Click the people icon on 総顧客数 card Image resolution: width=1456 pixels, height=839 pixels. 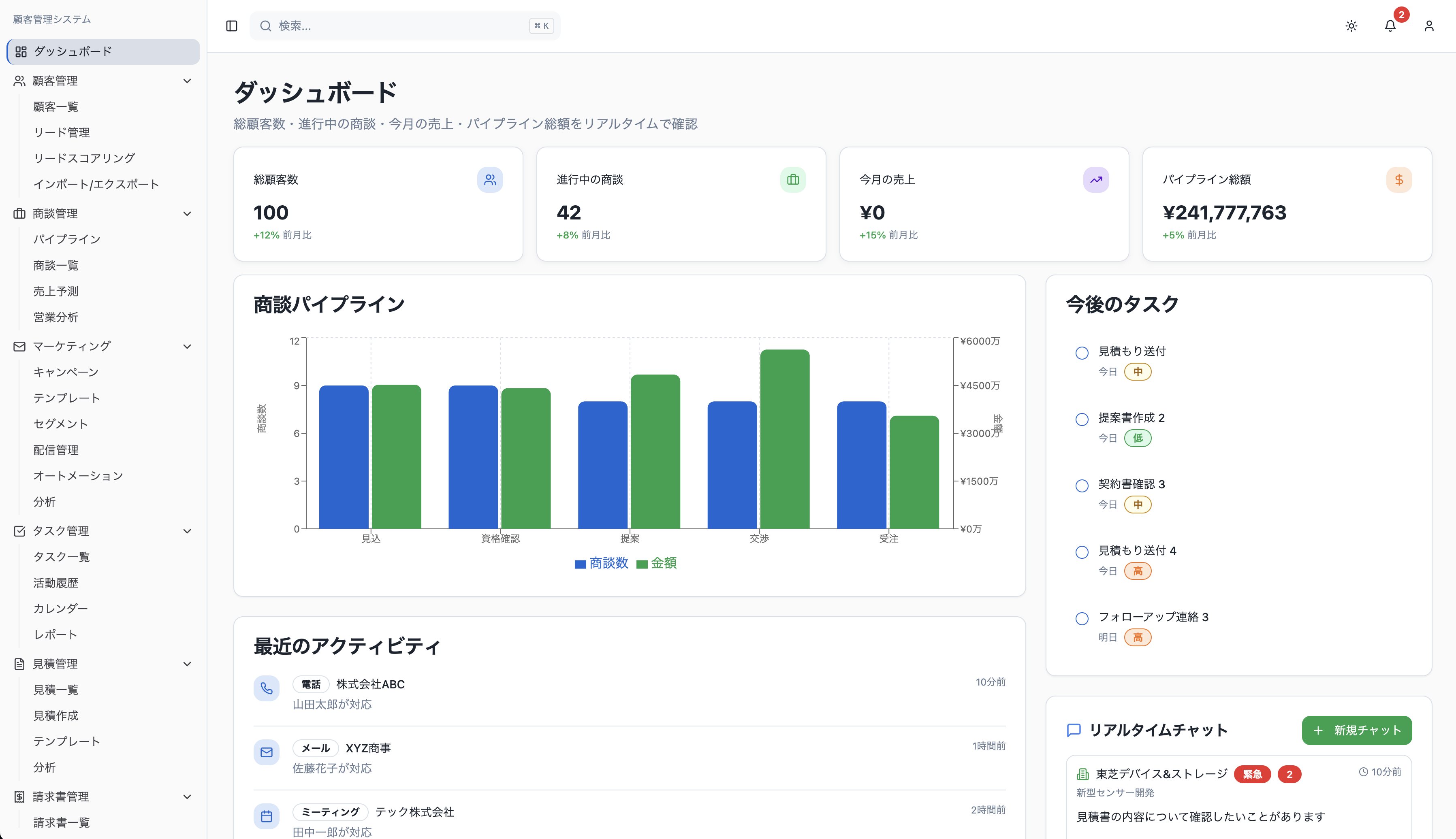point(490,180)
